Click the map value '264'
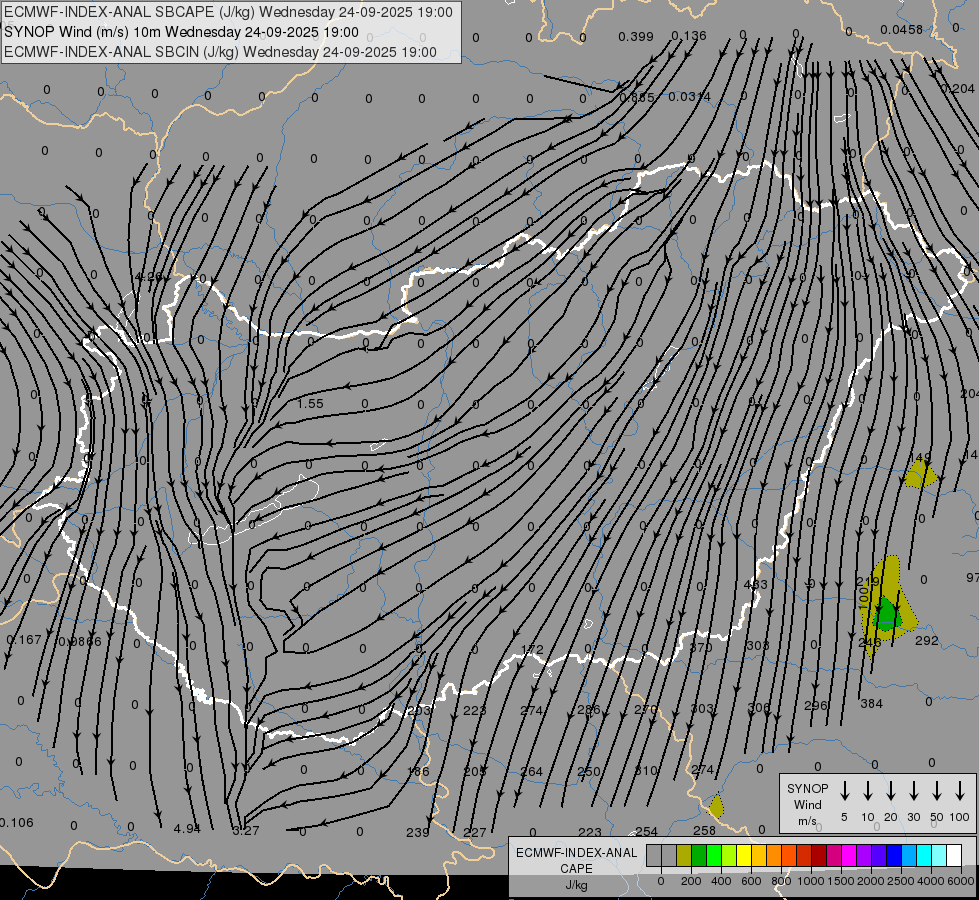The image size is (979, 900). coord(531,772)
